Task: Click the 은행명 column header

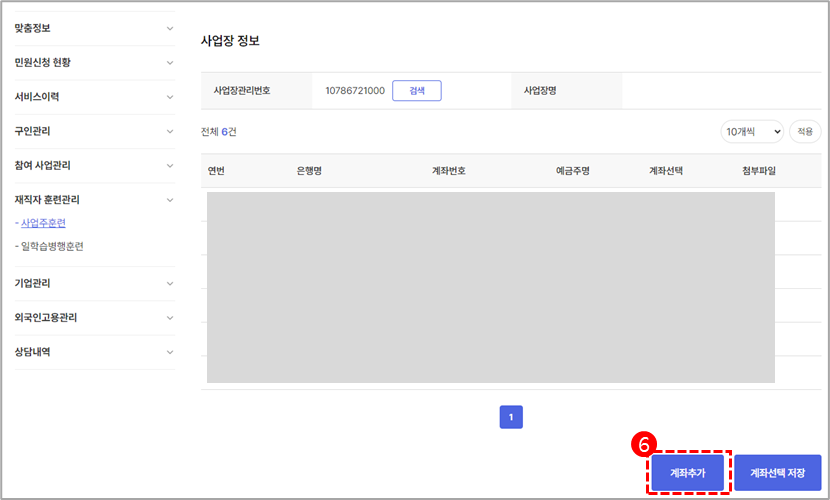Action: 309,171
